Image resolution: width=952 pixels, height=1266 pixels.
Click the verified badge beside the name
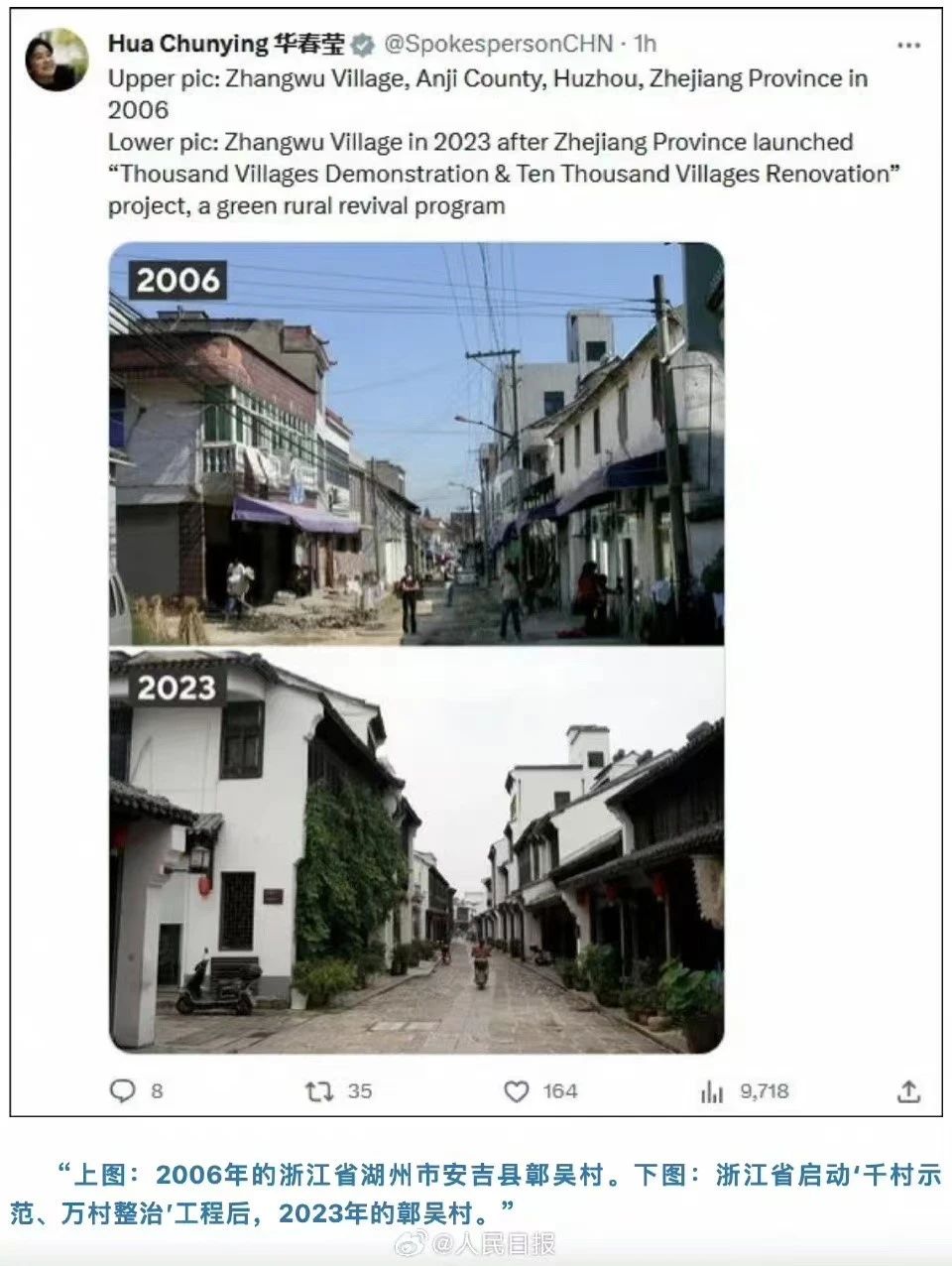tap(364, 45)
